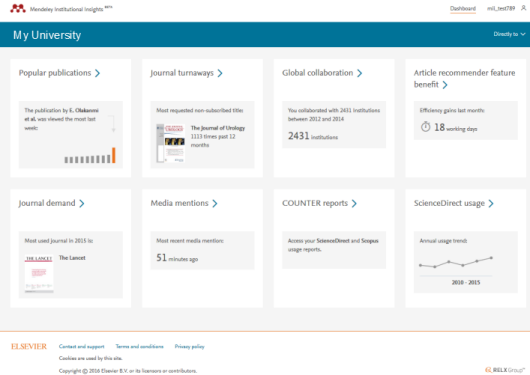Image resolution: width=530 pixels, height=375 pixels.
Task: Click '18 working days' efficiency text
Action: pos(455,127)
